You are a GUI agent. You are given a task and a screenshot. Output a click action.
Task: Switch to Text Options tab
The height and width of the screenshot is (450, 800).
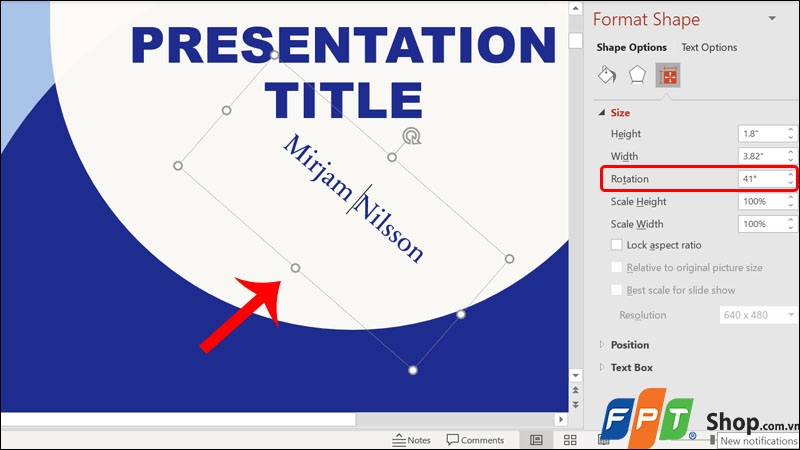tap(709, 47)
